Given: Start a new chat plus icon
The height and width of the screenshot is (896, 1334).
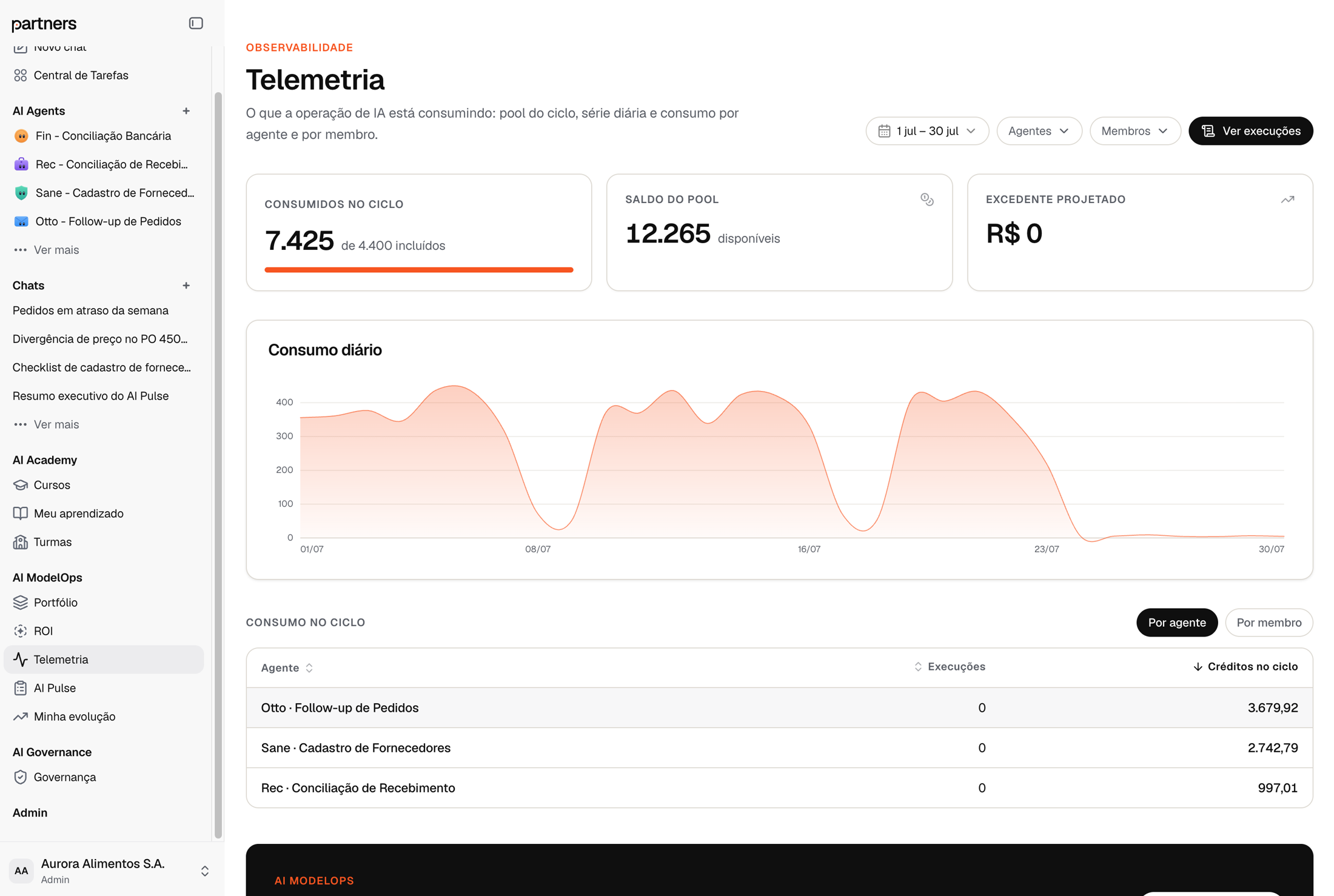Looking at the screenshot, I should click(186, 286).
